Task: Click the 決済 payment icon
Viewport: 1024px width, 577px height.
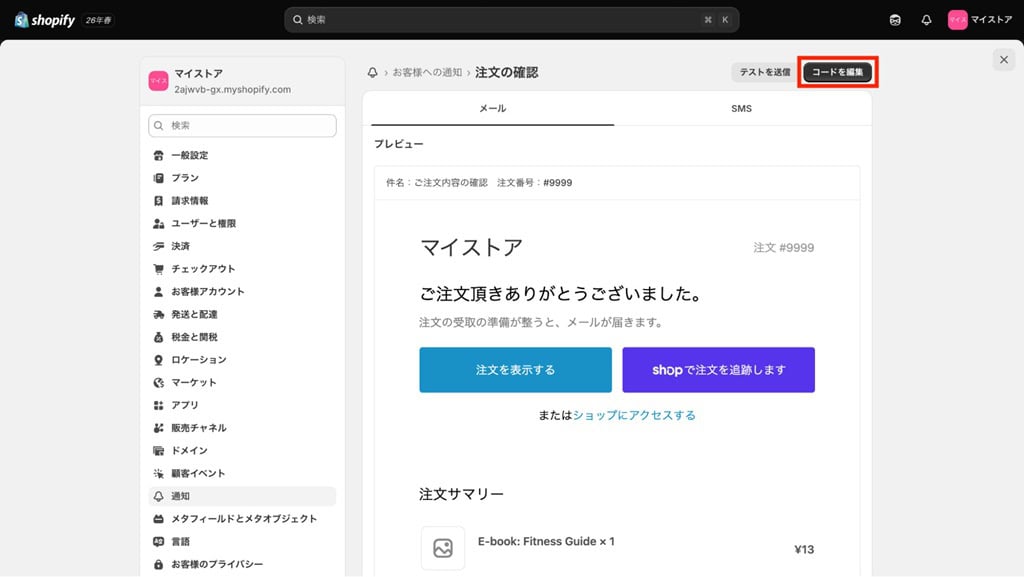Action: 158,246
